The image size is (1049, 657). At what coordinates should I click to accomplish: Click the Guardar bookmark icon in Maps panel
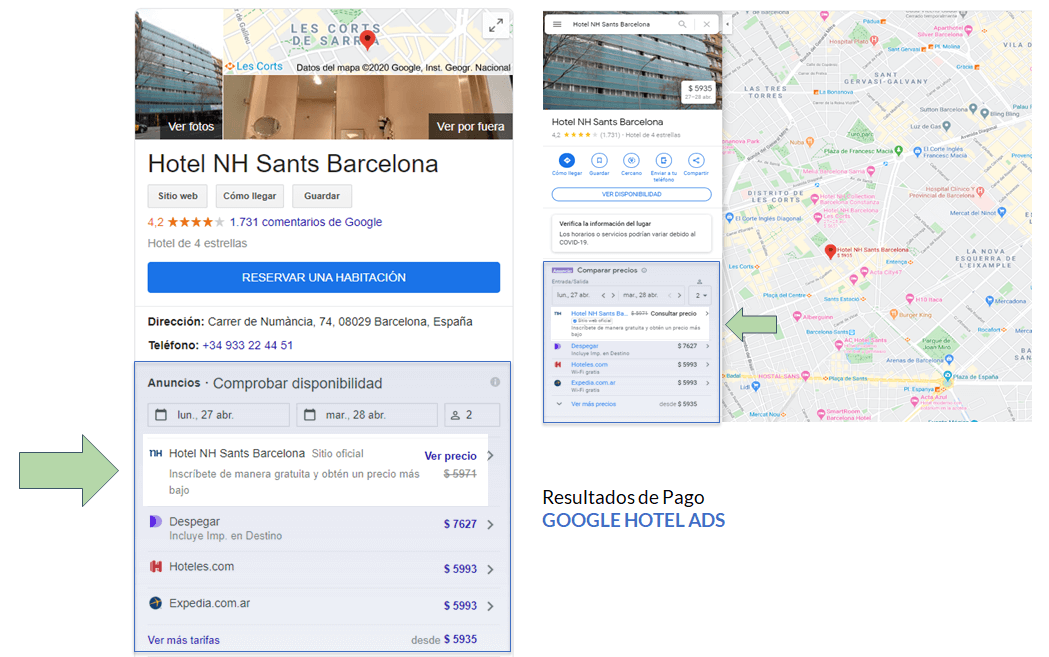coord(599,161)
